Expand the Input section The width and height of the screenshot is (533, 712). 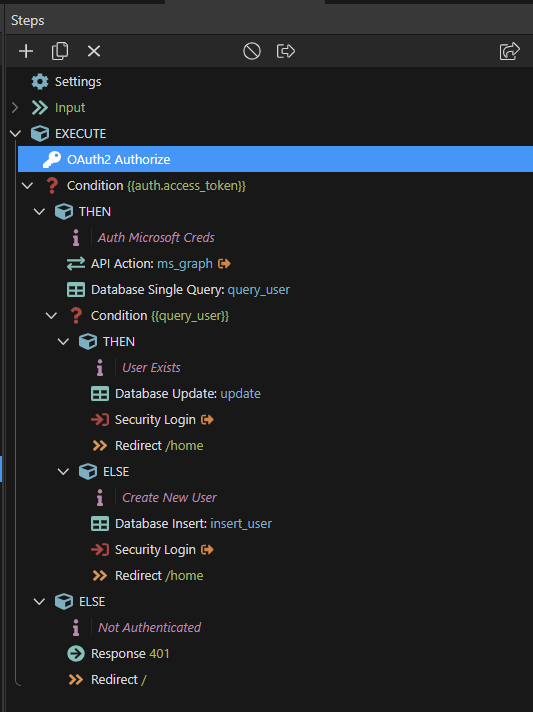(x=15, y=108)
